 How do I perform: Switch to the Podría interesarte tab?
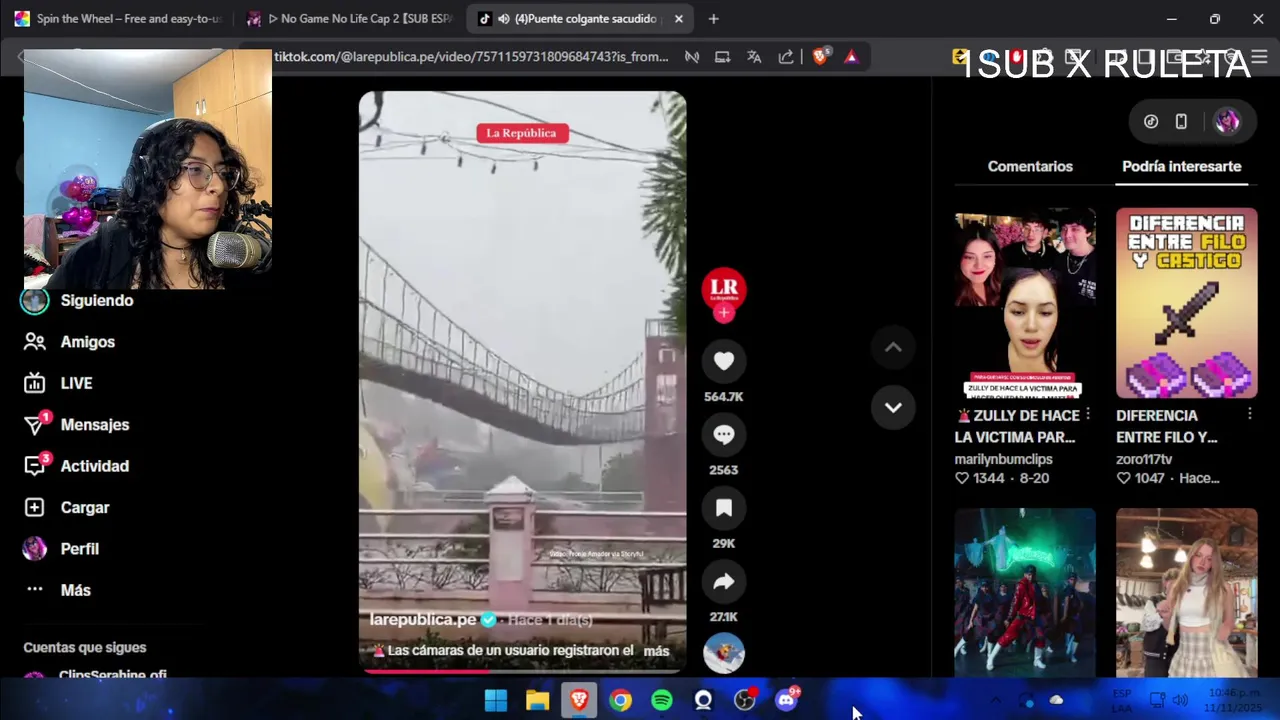coord(1181,166)
